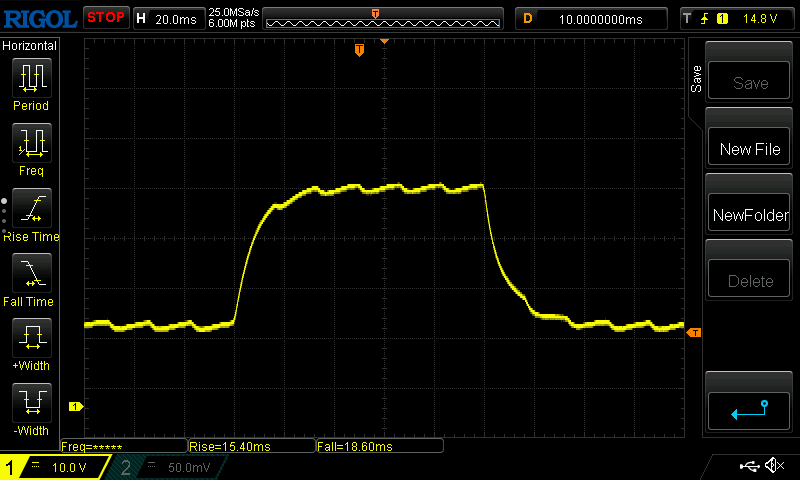Select channel 1 tab showing 10.0 V
Viewport: 800px width, 480px height.
coord(55,467)
